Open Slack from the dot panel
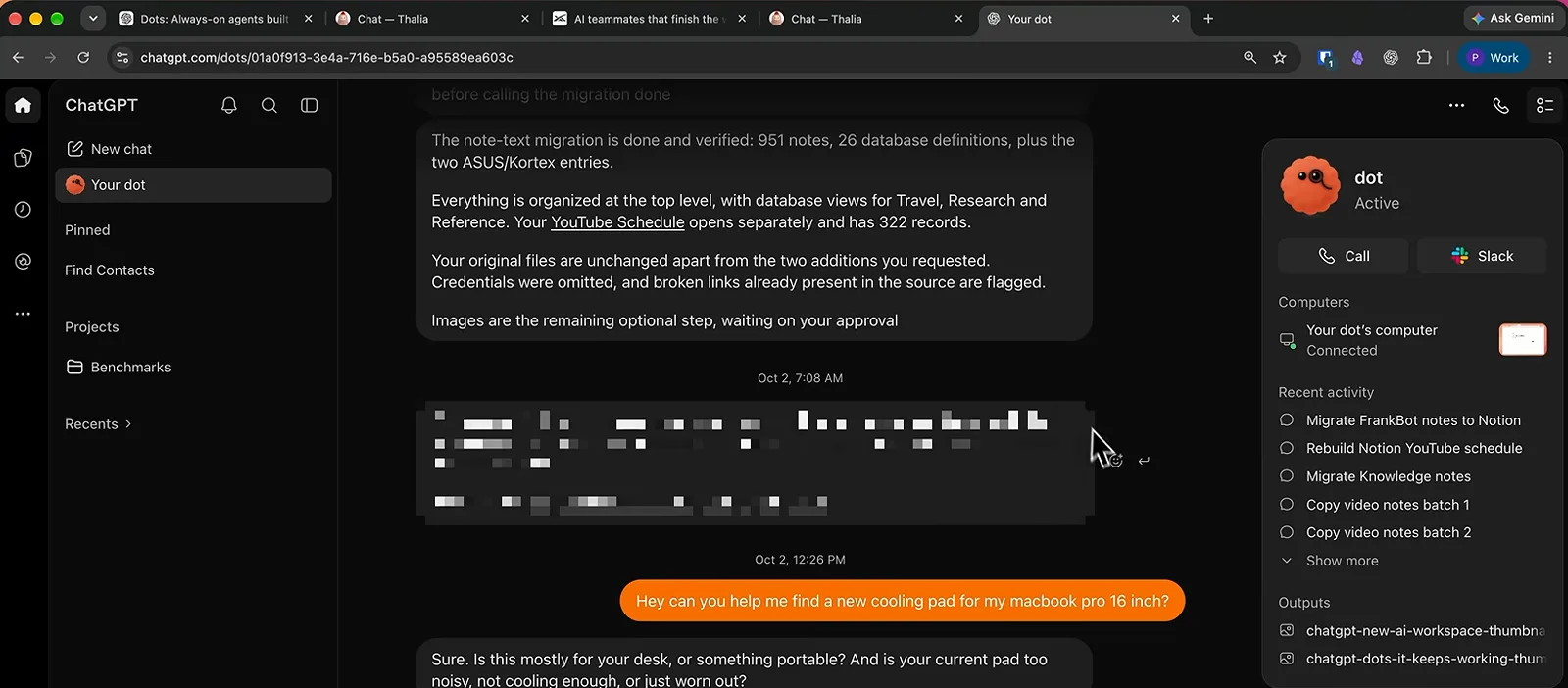 [x=1482, y=256]
